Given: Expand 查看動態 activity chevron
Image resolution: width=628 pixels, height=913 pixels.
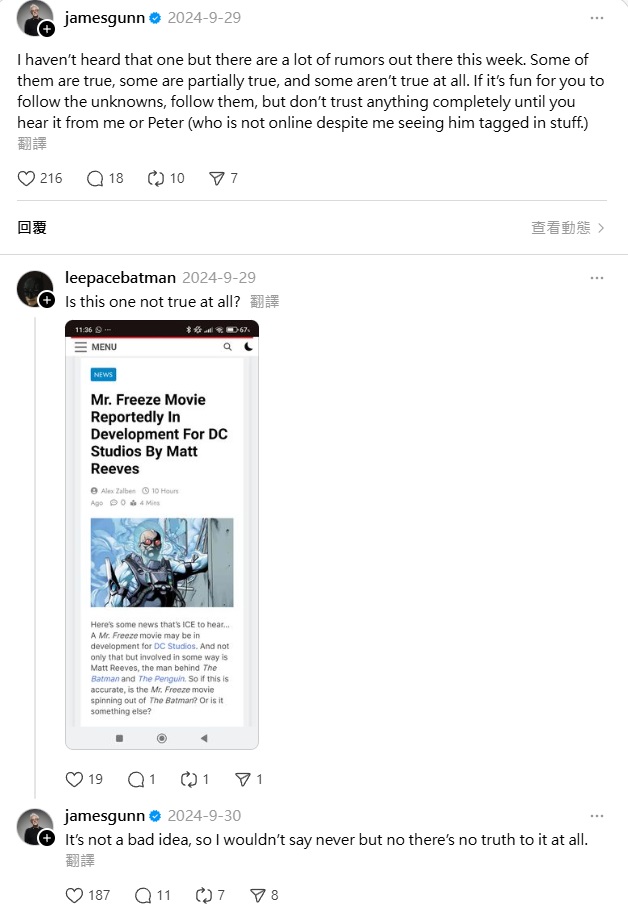Looking at the screenshot, I should 601,228.
